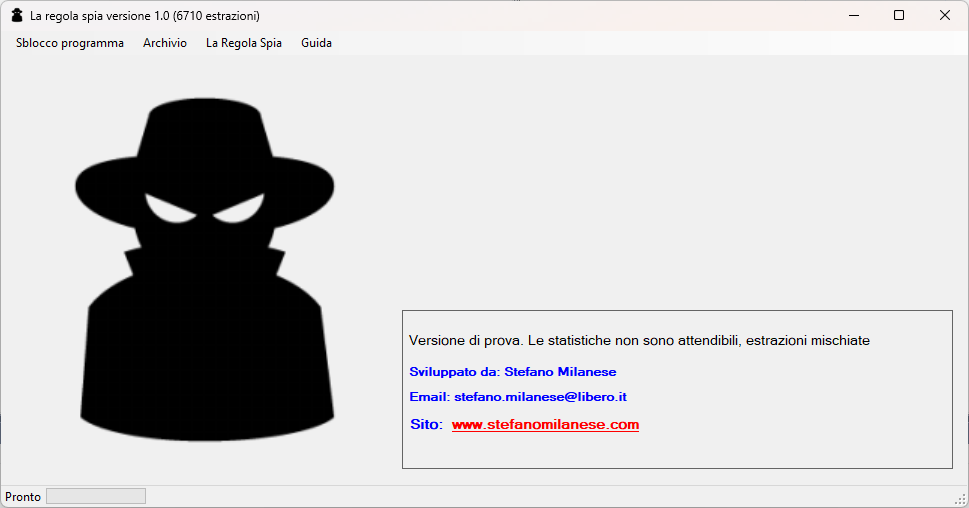Click the Versione di prova notice text
The width and height of the screenshot is (969, 508).
click(639, 341)
